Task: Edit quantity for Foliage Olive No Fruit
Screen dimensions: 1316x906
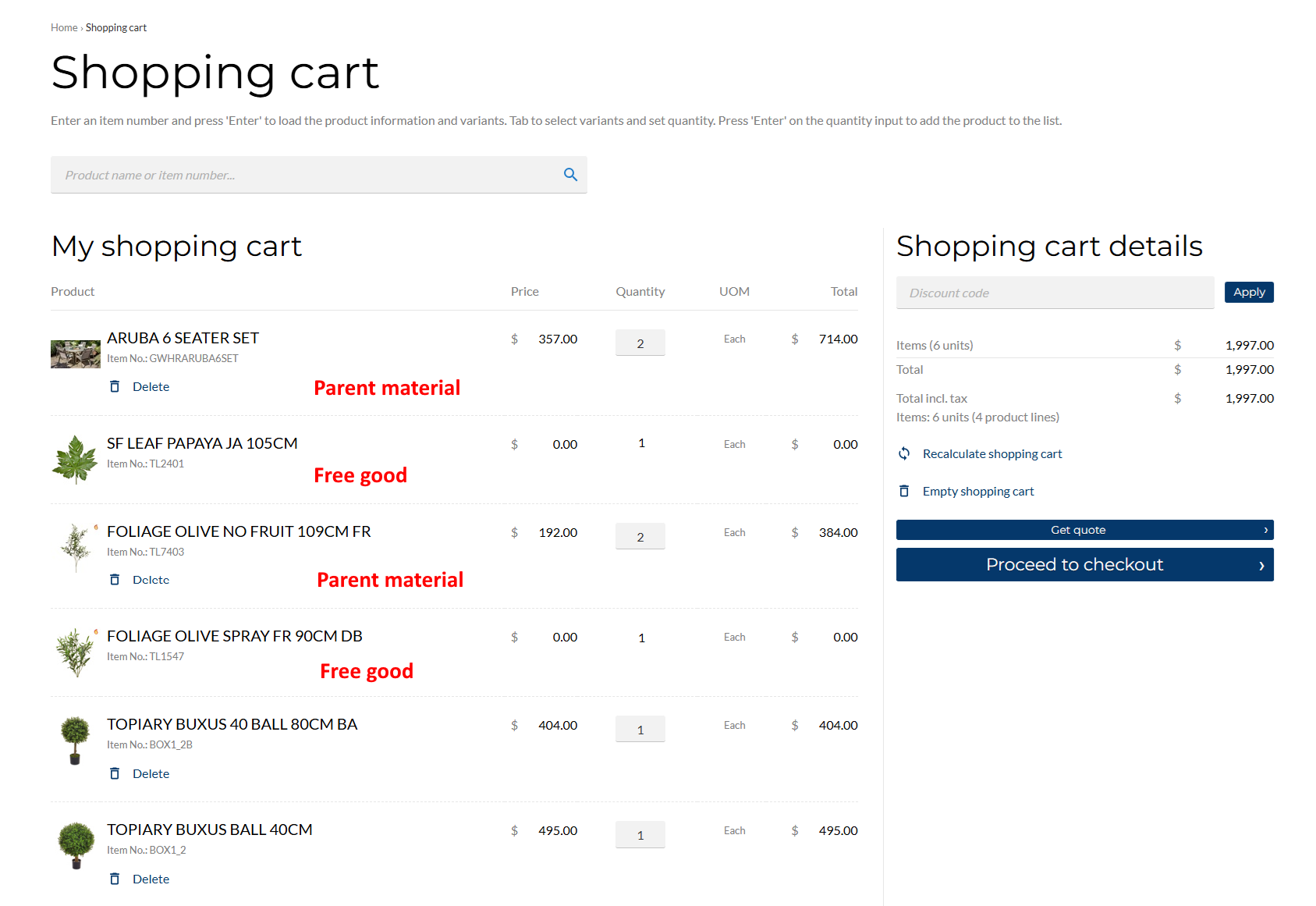Action: coord(640,536)
